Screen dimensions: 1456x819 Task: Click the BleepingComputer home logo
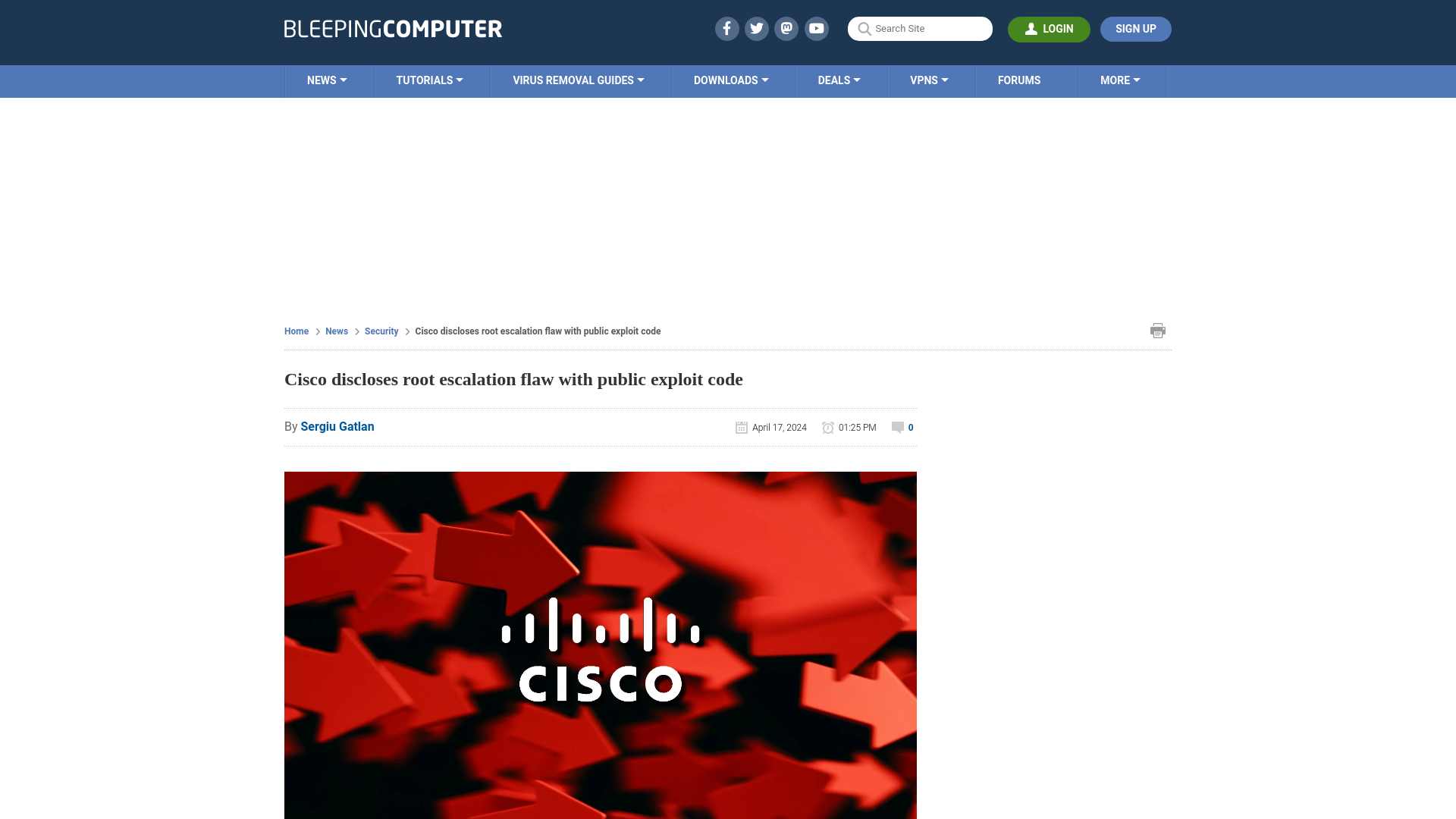tap(392, 28)
